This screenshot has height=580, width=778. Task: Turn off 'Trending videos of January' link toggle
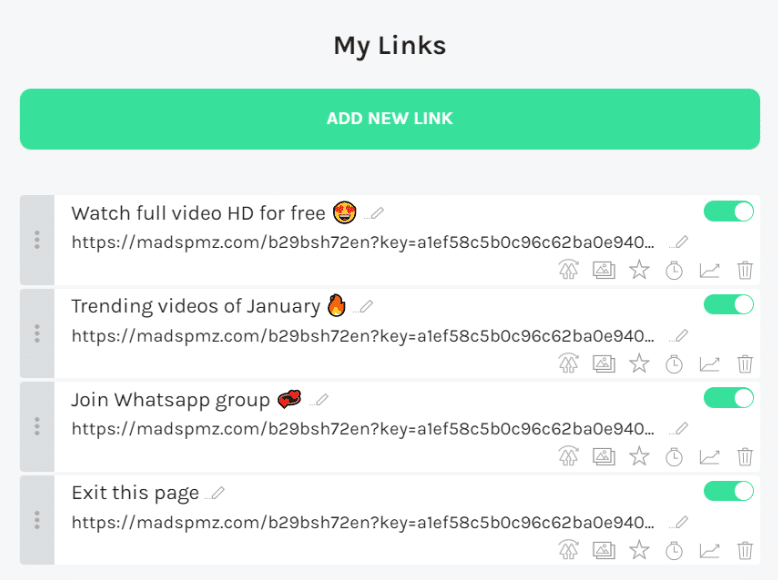[728, 304]
